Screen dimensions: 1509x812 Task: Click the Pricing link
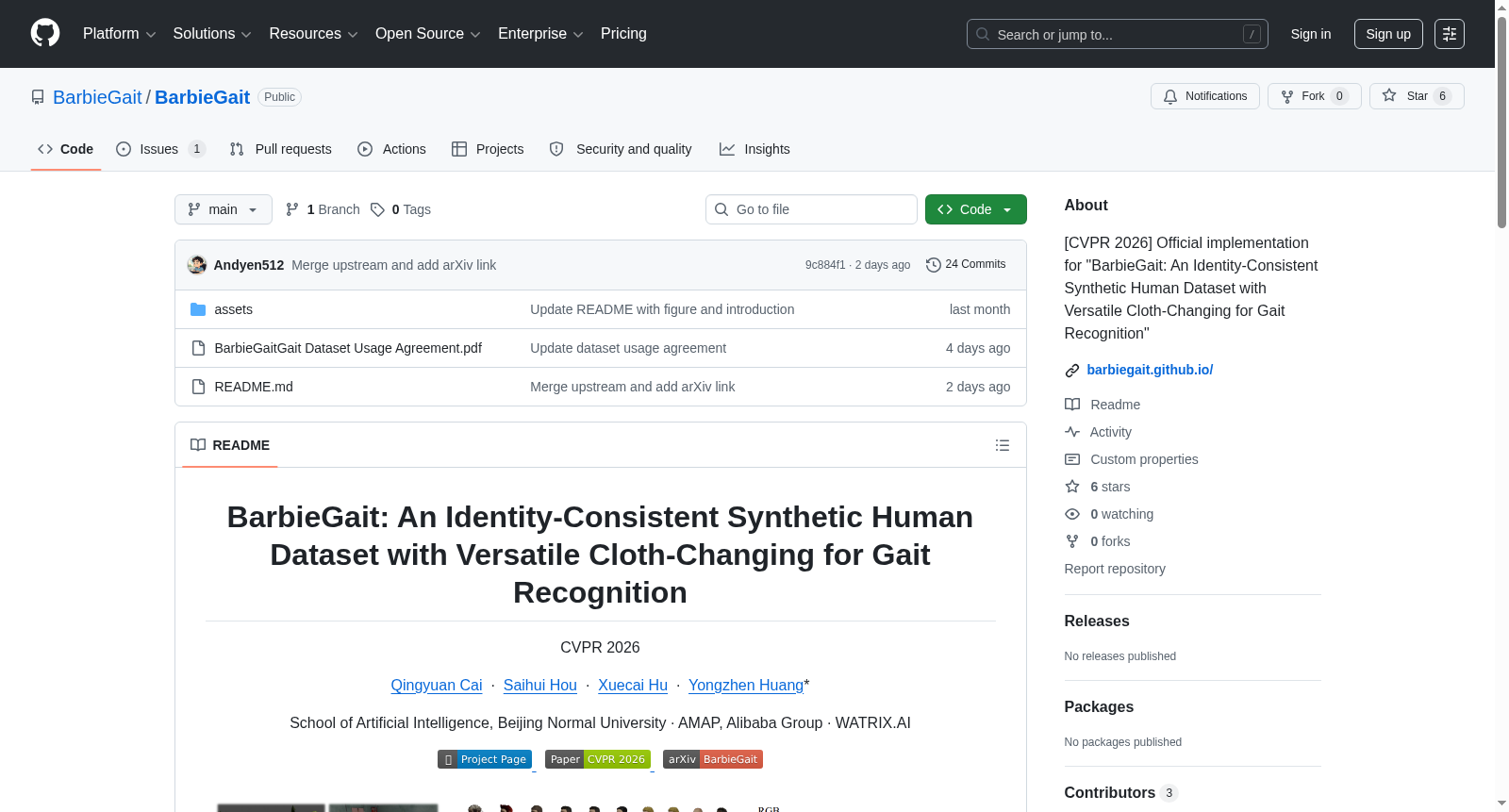623,34
